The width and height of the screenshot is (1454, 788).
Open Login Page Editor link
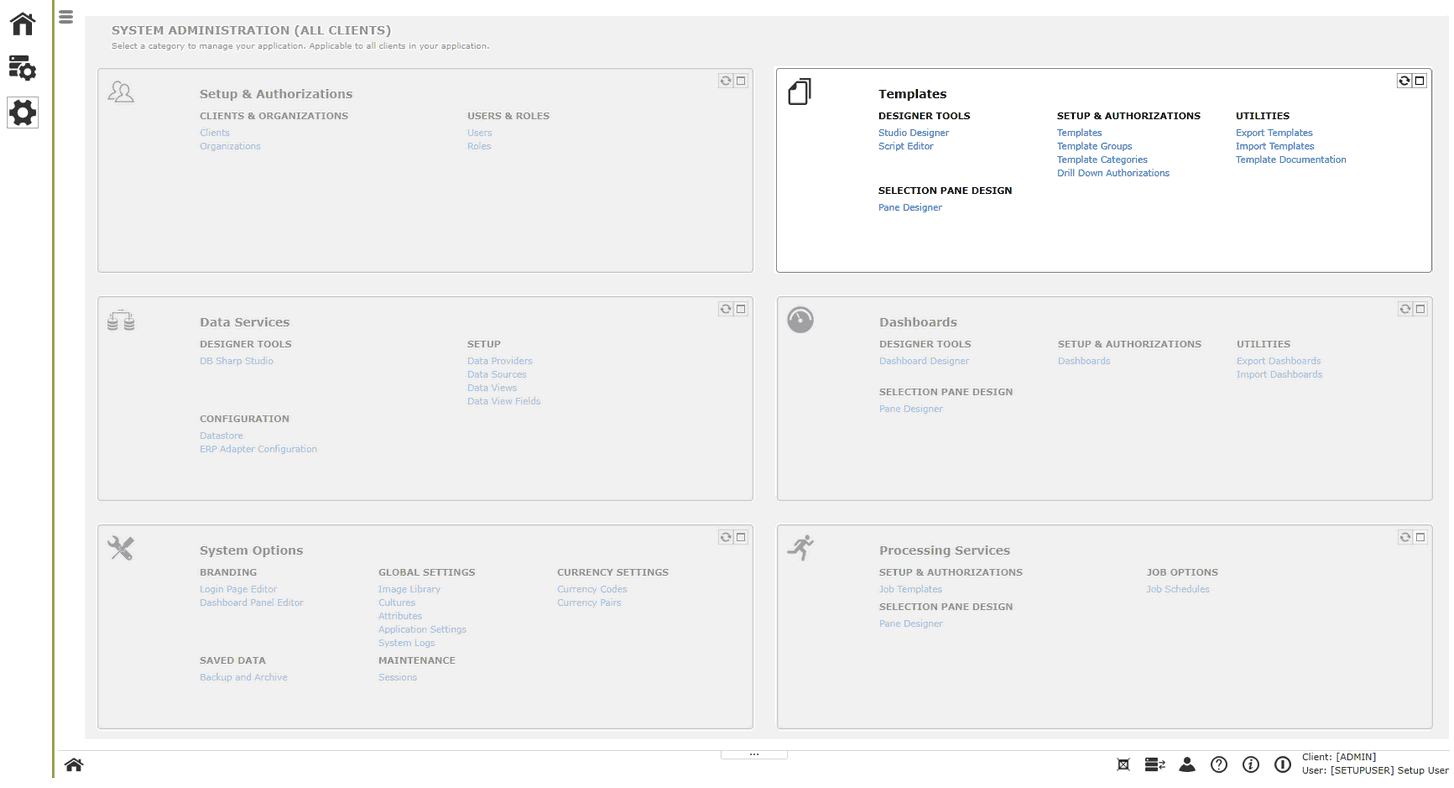pyautogui.click(x=238, y=589)
